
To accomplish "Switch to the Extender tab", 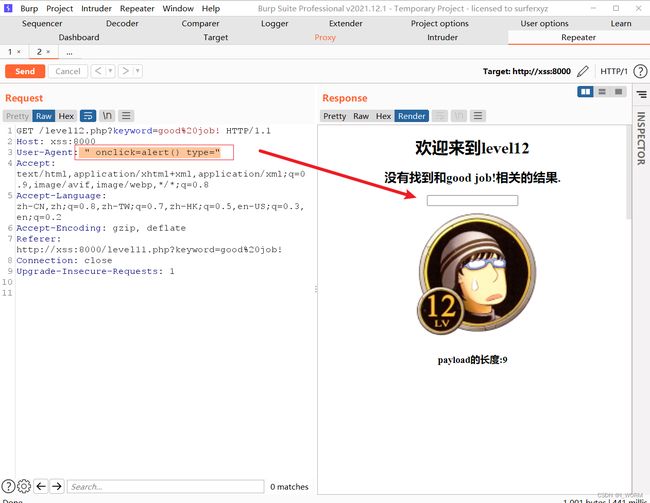I will (x=346, y=24).
